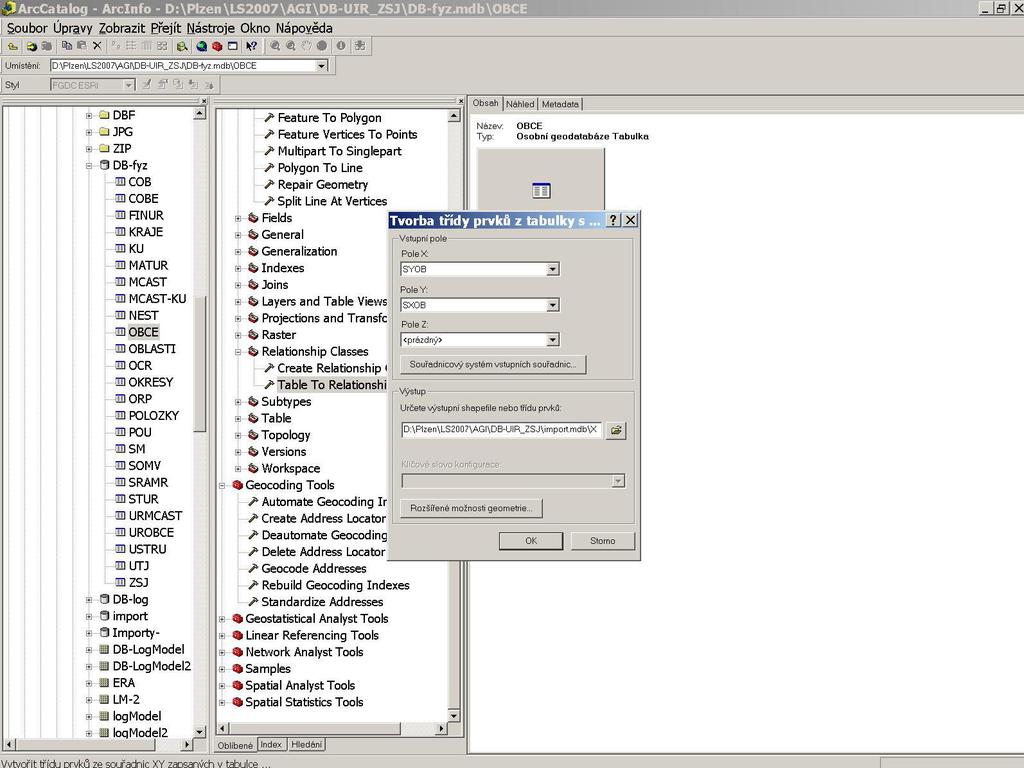Select the Repair Geometry tool
Image resolution: width=1024 pixels, height=768 pixels.
point(323,185)
